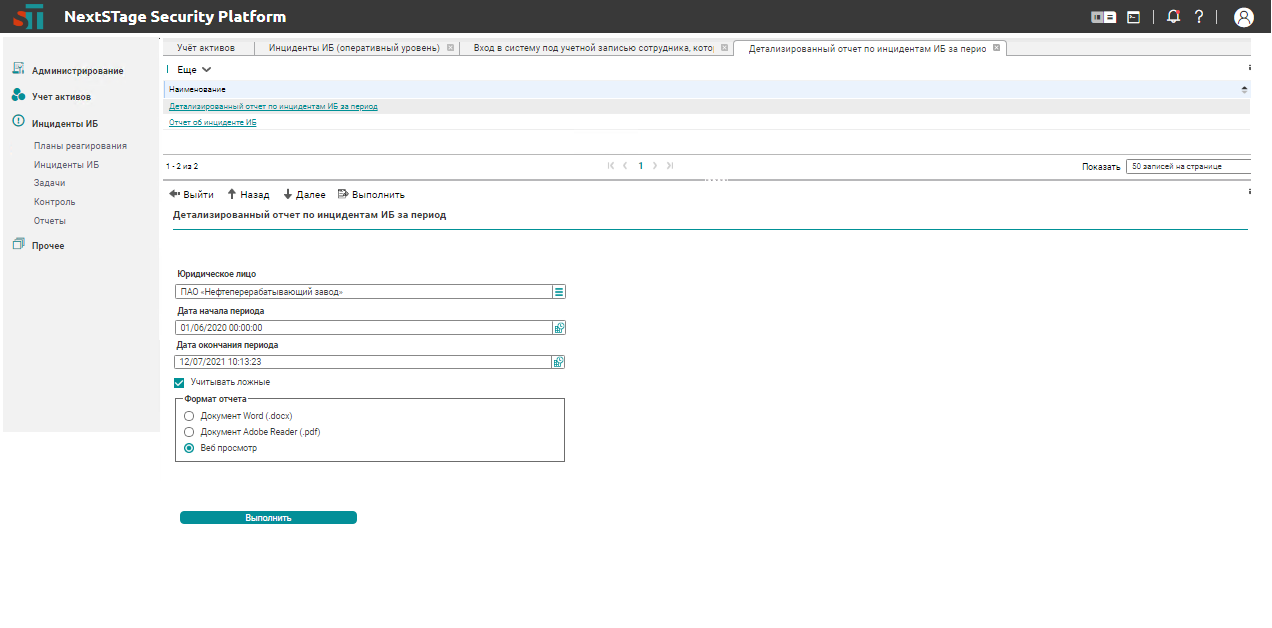This screenshot has height=628, width=1272.
Task: Click the NextSTage Security Platform title
Action: coord(175,16)
